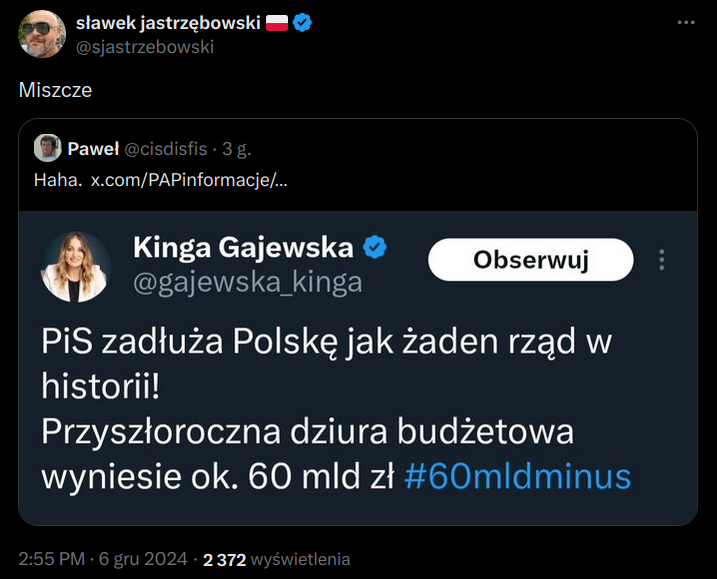Click the verified badge next to Kinga Gajewska
The image size is (717, 579).
click(374, 247)
